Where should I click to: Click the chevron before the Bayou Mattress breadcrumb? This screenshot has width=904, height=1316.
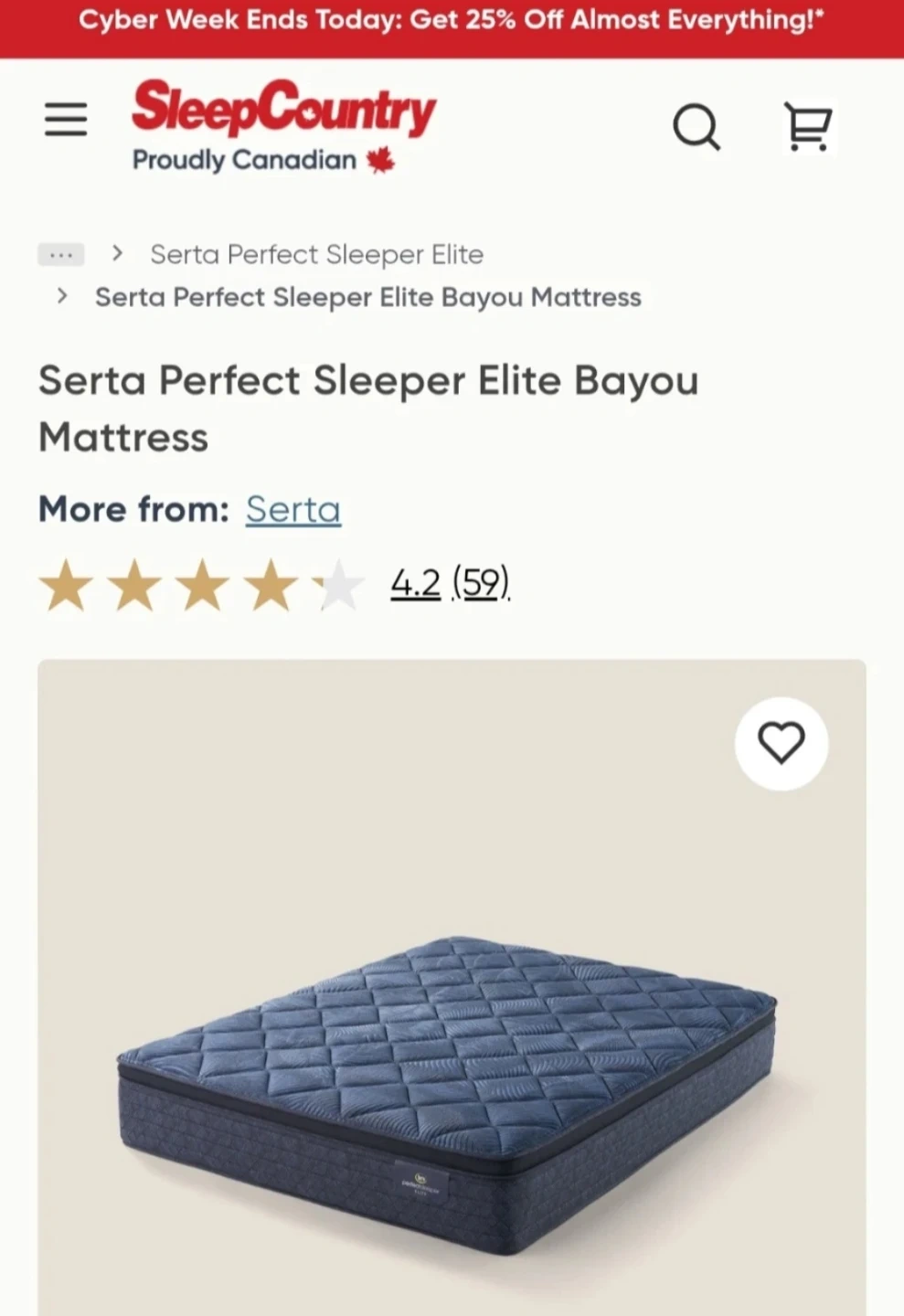pyautogui.click(x=62, y=296)
